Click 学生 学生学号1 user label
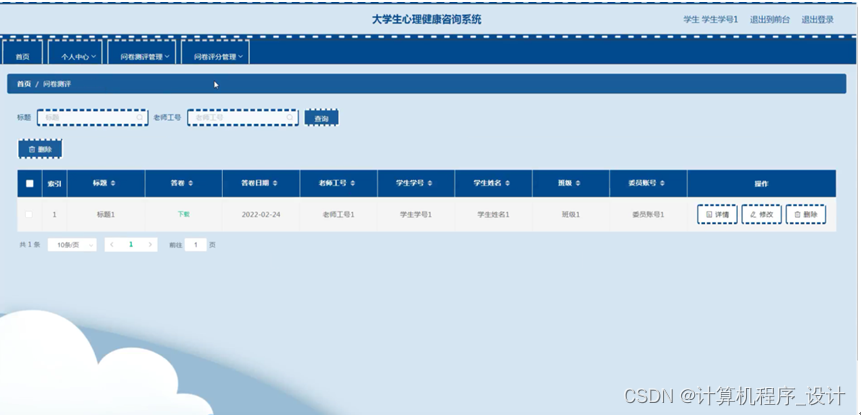This screenshot has width=861, height=415. [711, 20]
